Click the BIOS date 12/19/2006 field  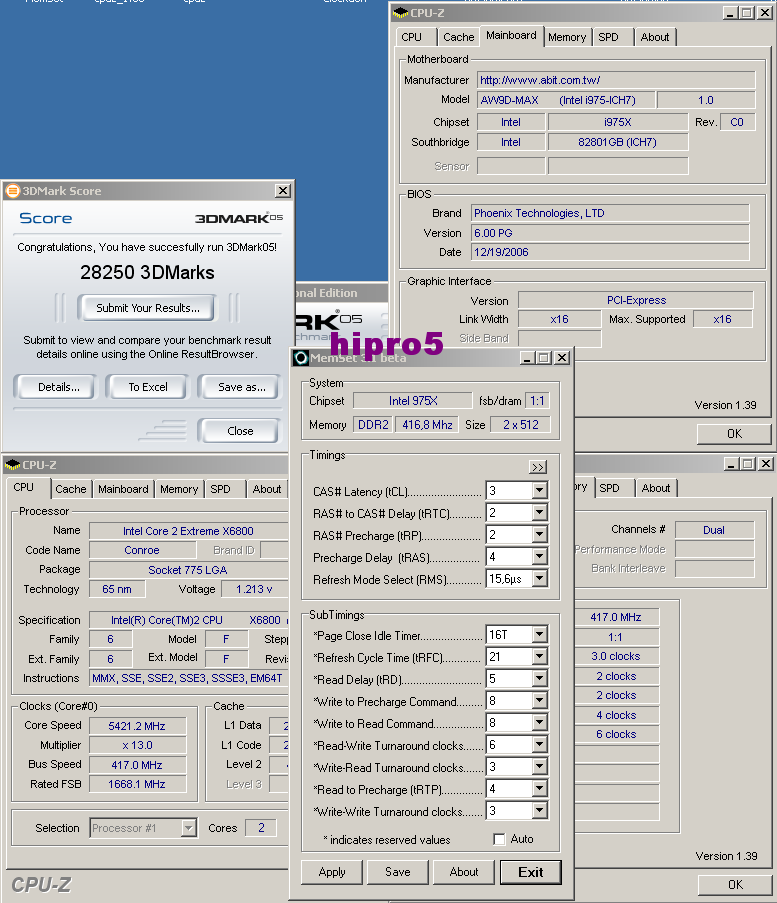tap(610, 252)
